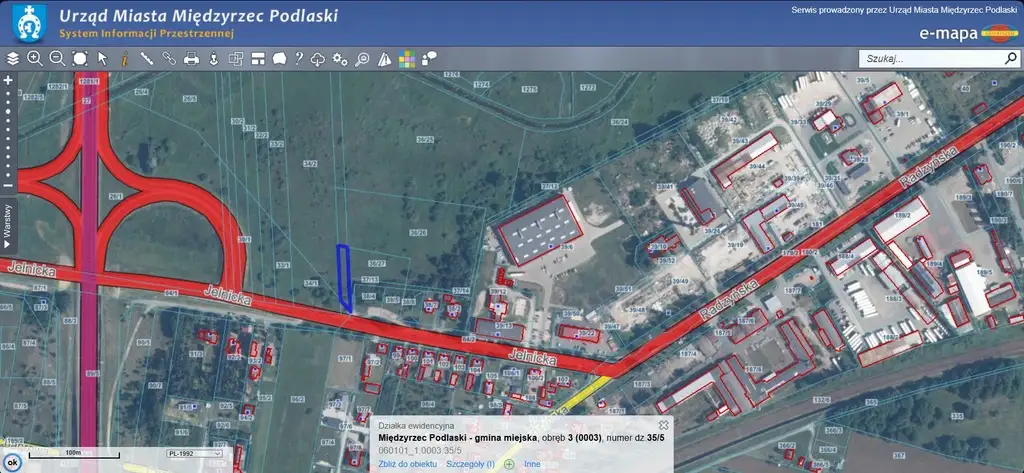
Task: Open the settings gears icon
Action: pos(340,59)
